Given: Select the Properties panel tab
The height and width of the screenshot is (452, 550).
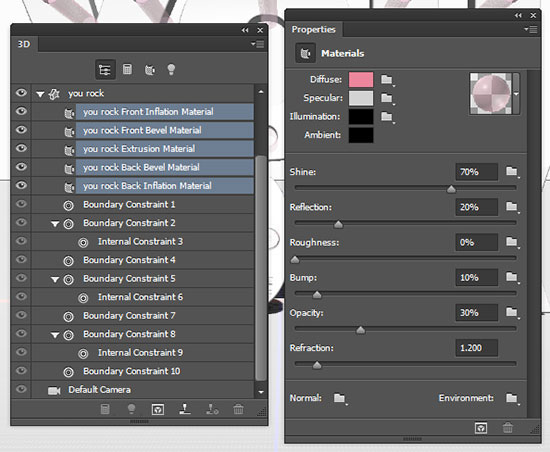Looking at the screenshot, I should (x=314, y=29).
